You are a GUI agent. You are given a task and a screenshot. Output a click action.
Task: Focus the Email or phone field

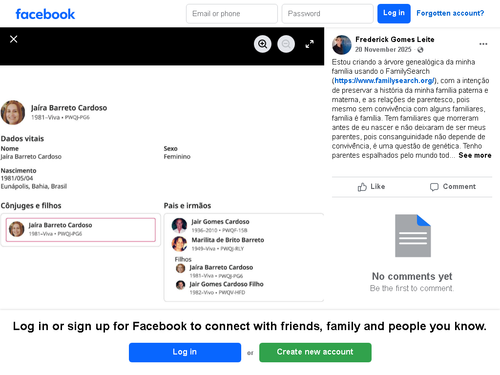pyautogui.click(x=232, y=14)
